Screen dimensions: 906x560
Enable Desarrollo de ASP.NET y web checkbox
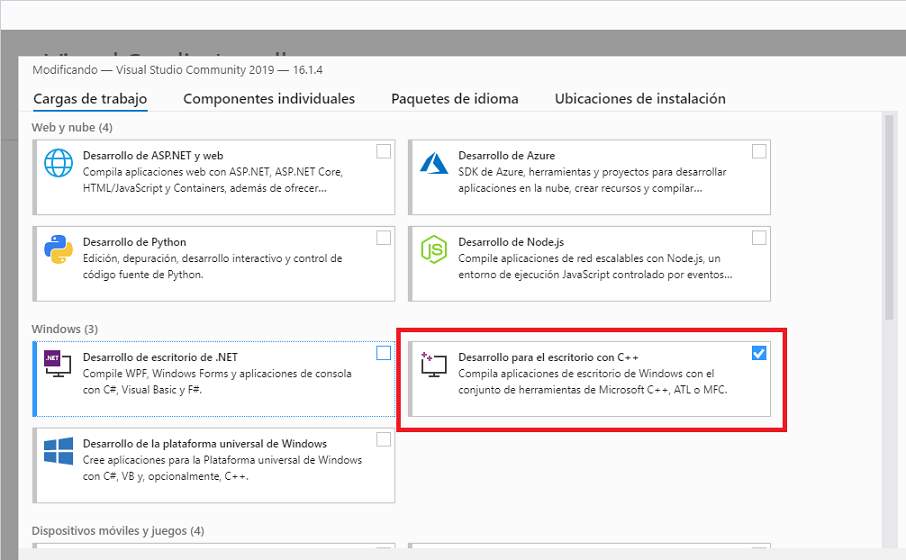coord(383,151)
